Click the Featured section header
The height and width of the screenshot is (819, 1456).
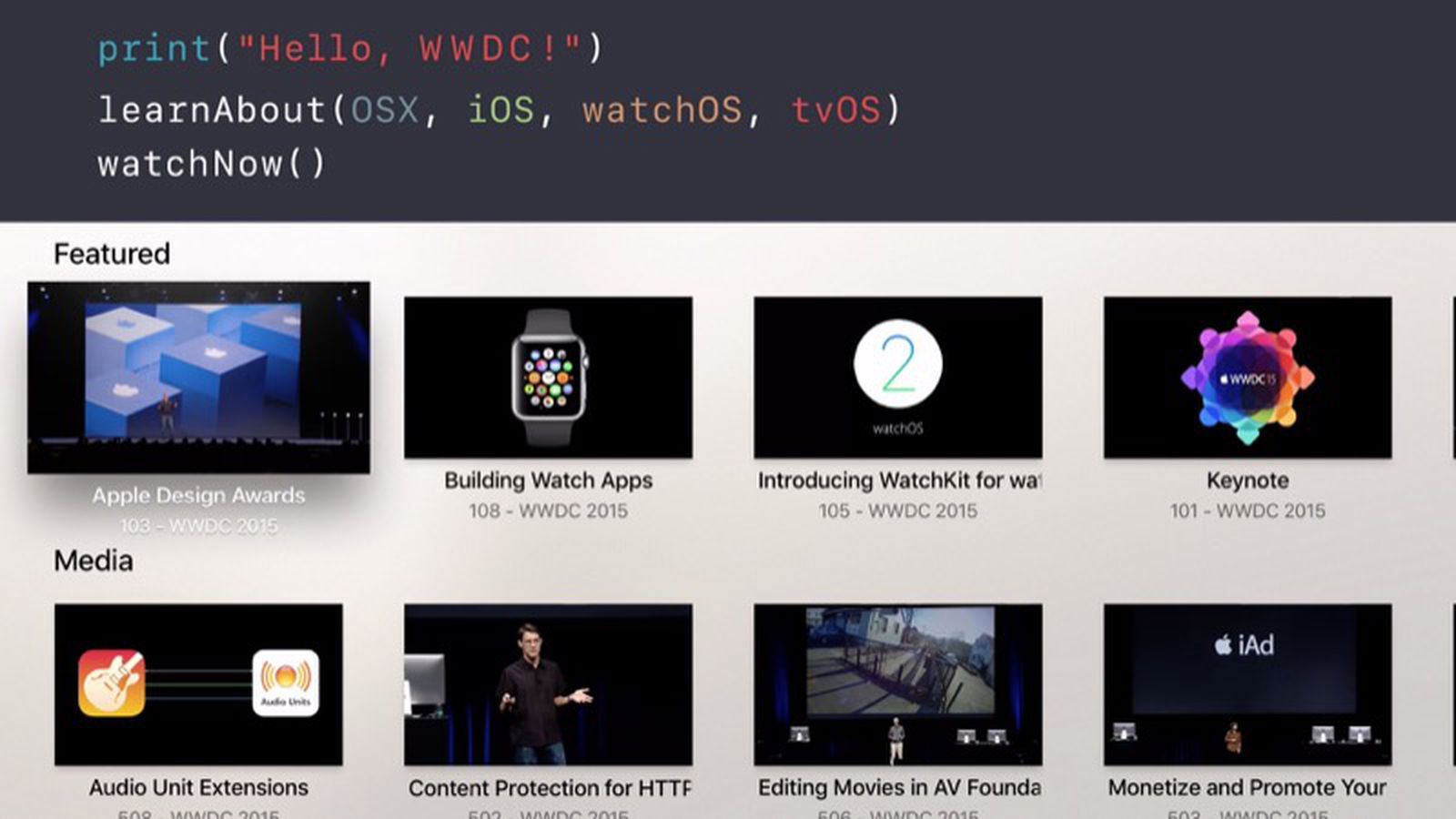(113, 253)
